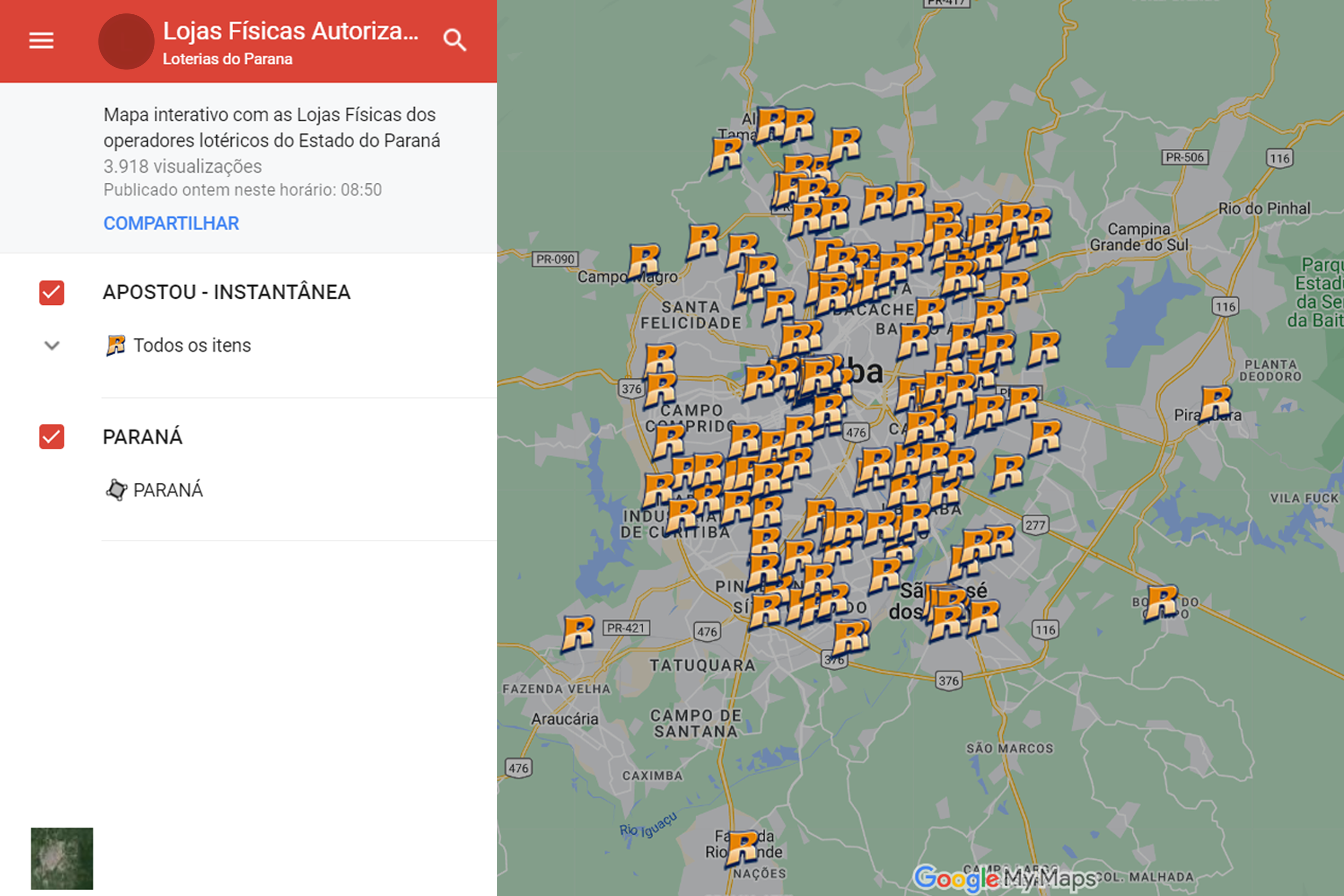Image resolution: width=1344 pixels, height=896 pixels.
Task: Click the round Loterias do Parana avatar
Action: 126,42
